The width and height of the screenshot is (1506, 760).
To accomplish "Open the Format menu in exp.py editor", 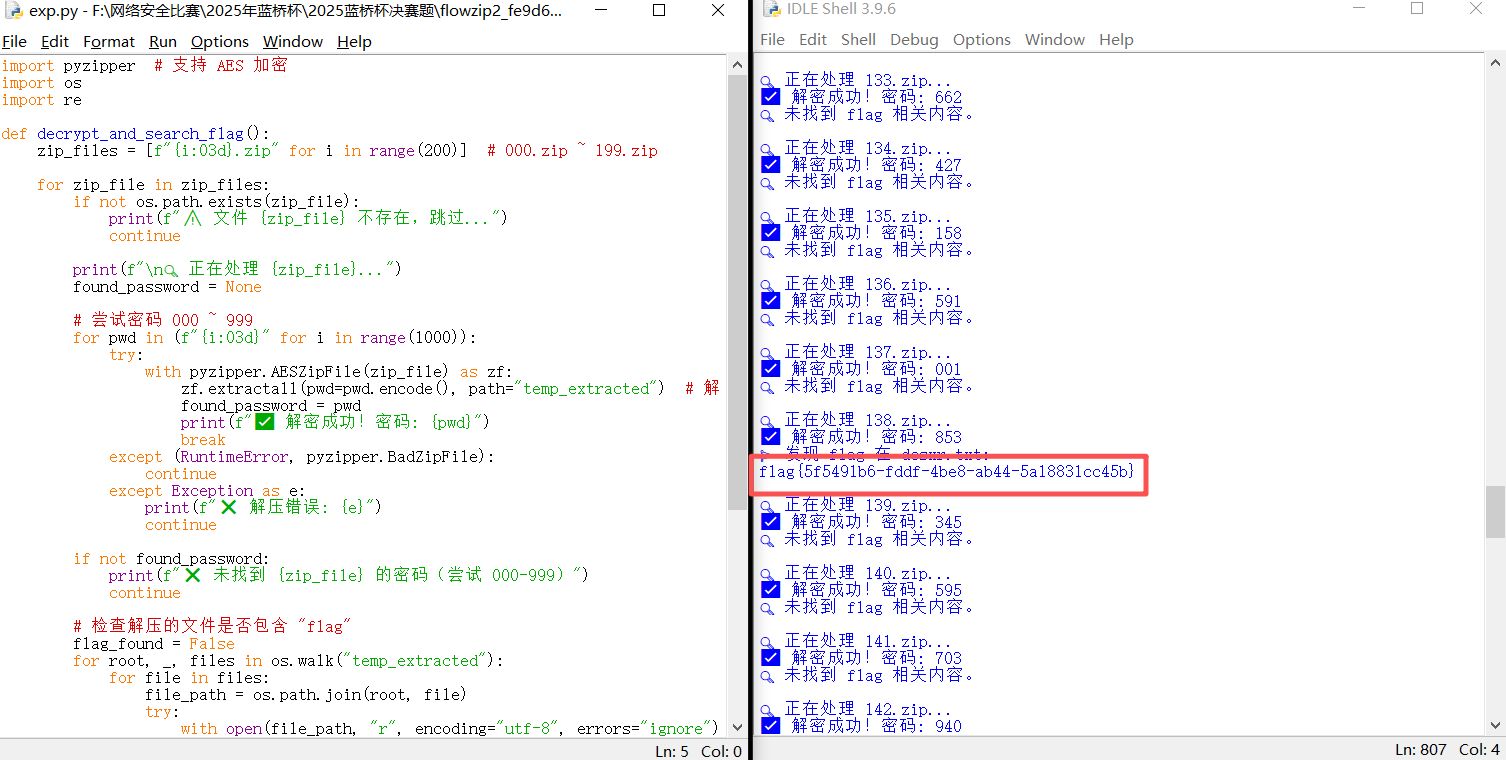I will 108,41.
